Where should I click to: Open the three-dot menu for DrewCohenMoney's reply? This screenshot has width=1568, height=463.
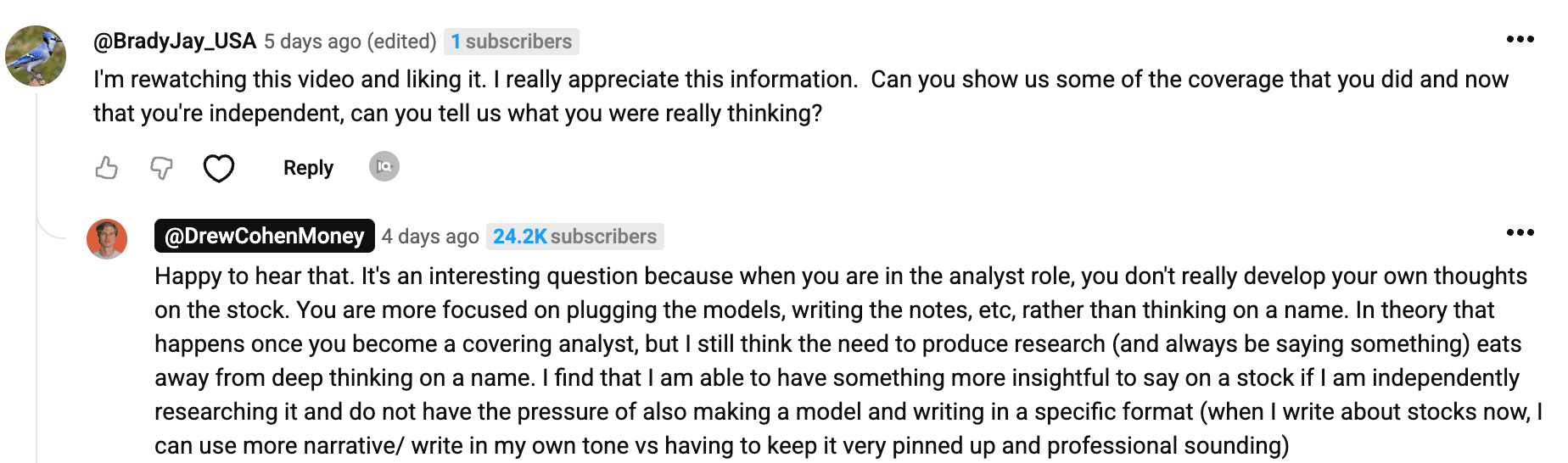[1520, 232]
